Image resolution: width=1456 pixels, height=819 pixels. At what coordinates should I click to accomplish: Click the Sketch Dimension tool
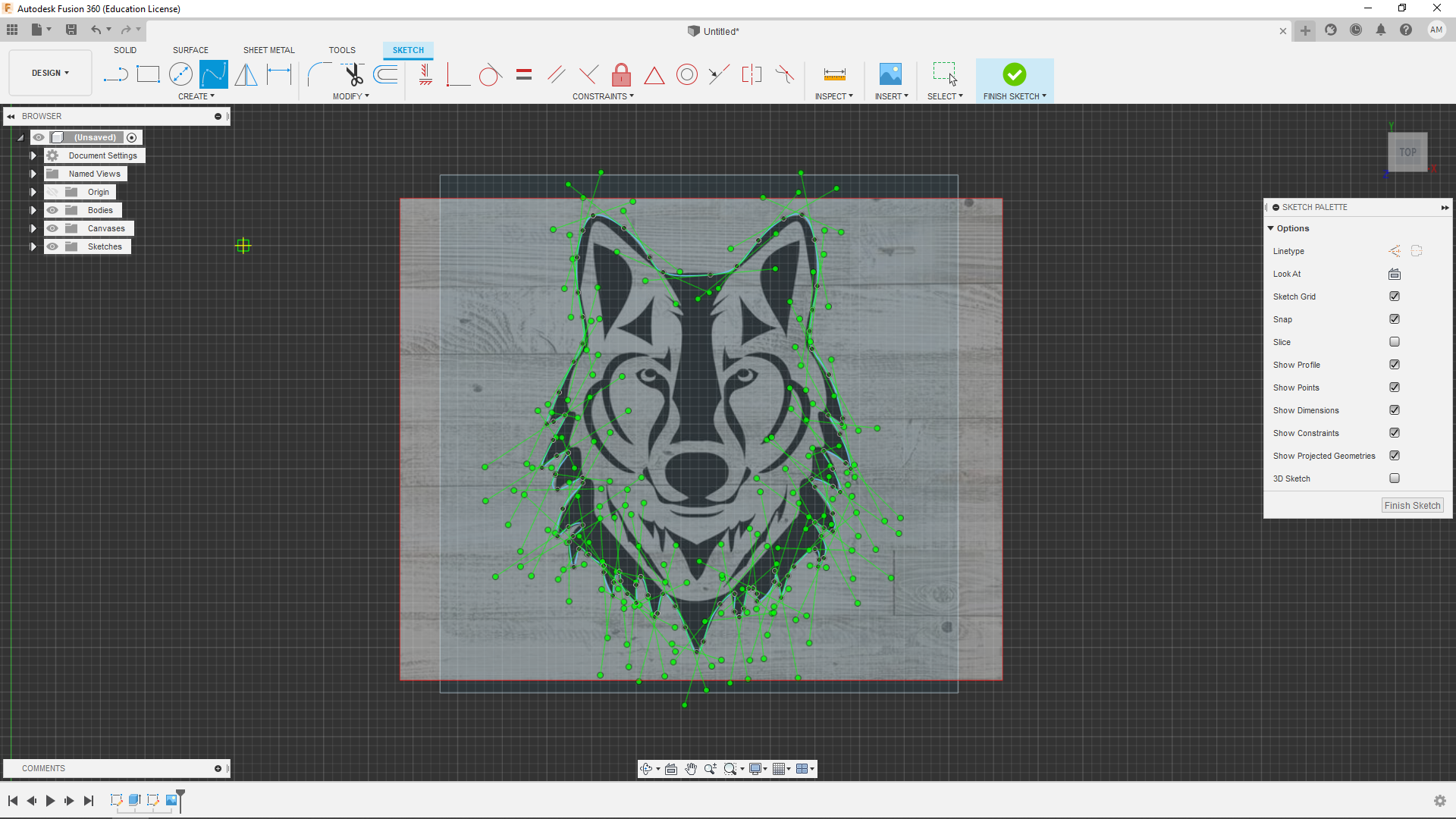[x=279, y=74]
